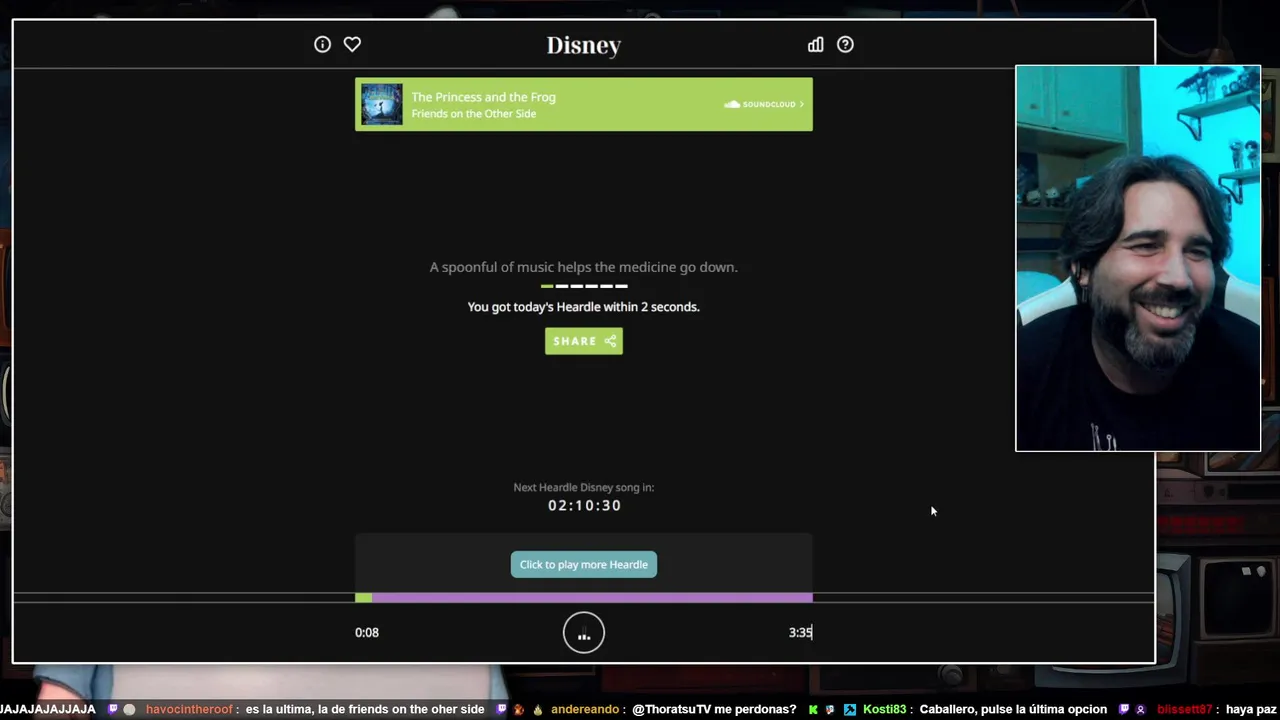Click 'A spoonful of music' tagline

[x=584, y=267]
